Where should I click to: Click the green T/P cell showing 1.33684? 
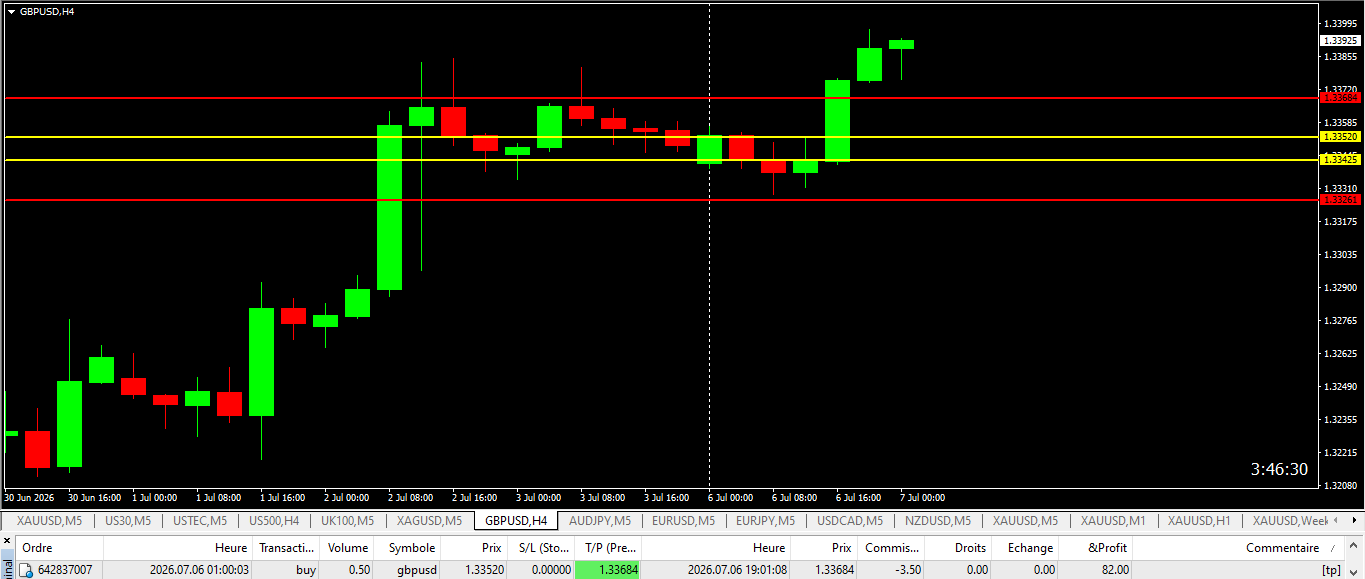[608, 570]
